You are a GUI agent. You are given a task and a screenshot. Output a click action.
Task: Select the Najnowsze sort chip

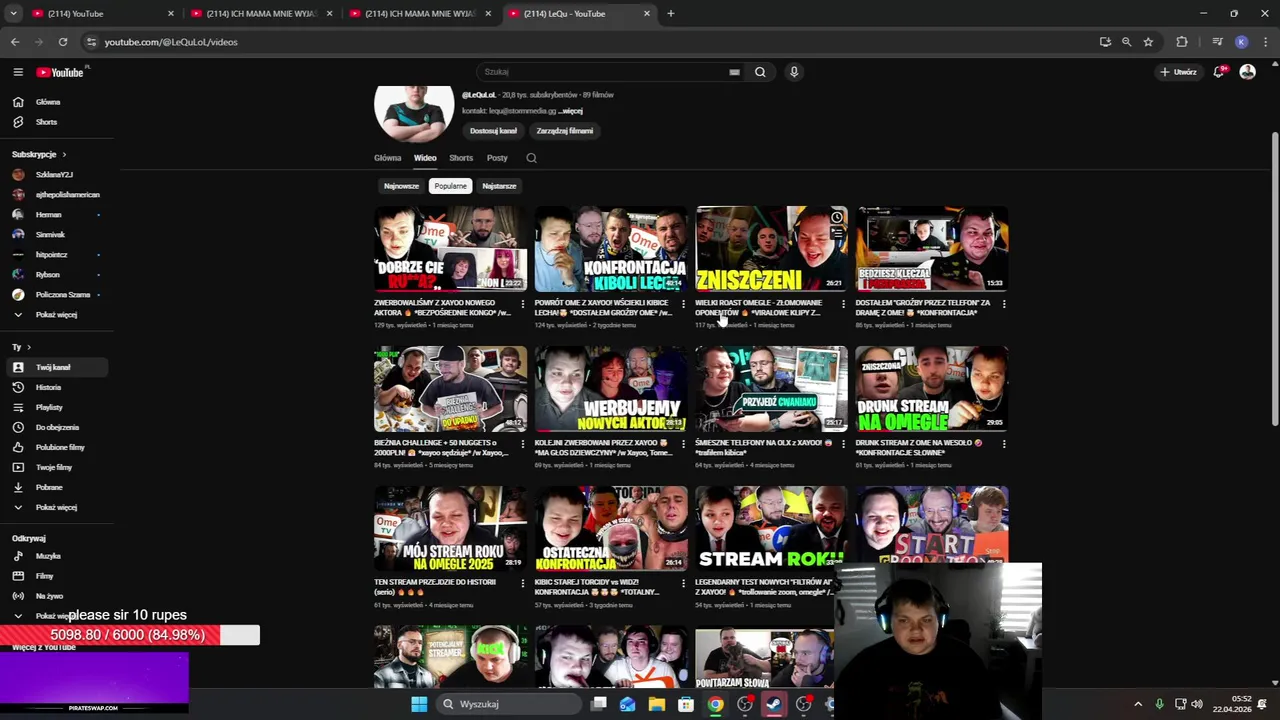point(401,186)
